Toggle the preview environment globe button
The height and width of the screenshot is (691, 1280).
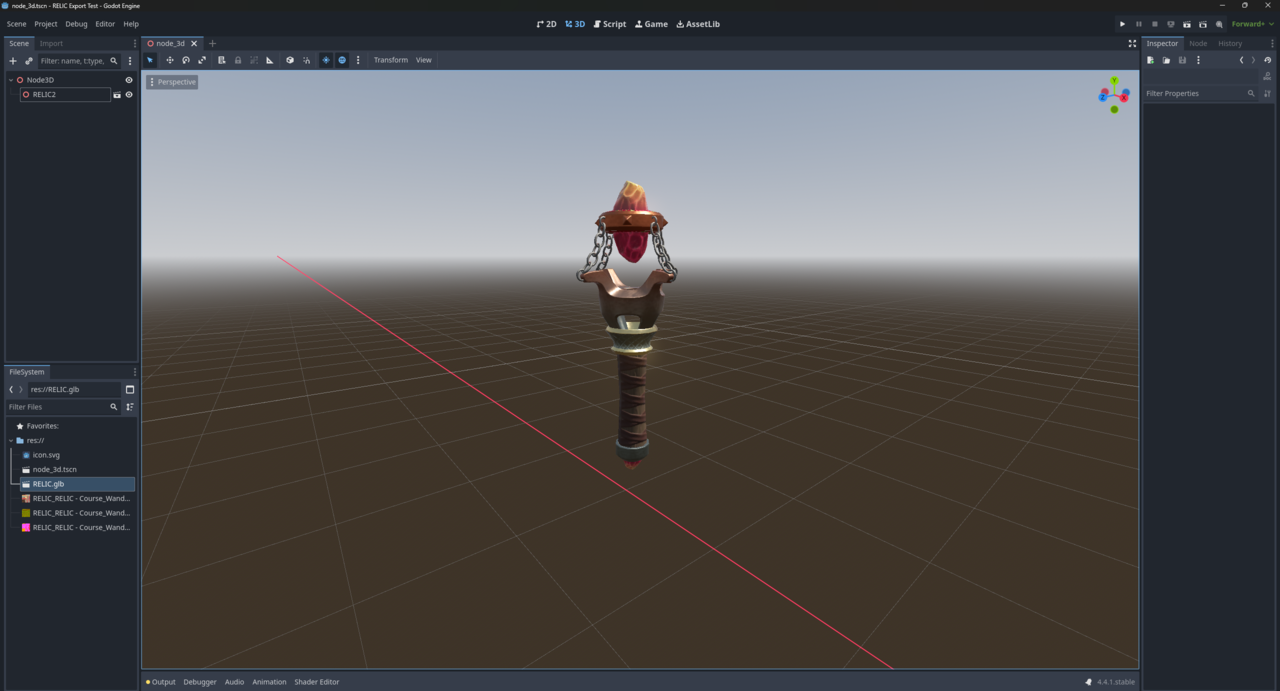pos(342,60)
